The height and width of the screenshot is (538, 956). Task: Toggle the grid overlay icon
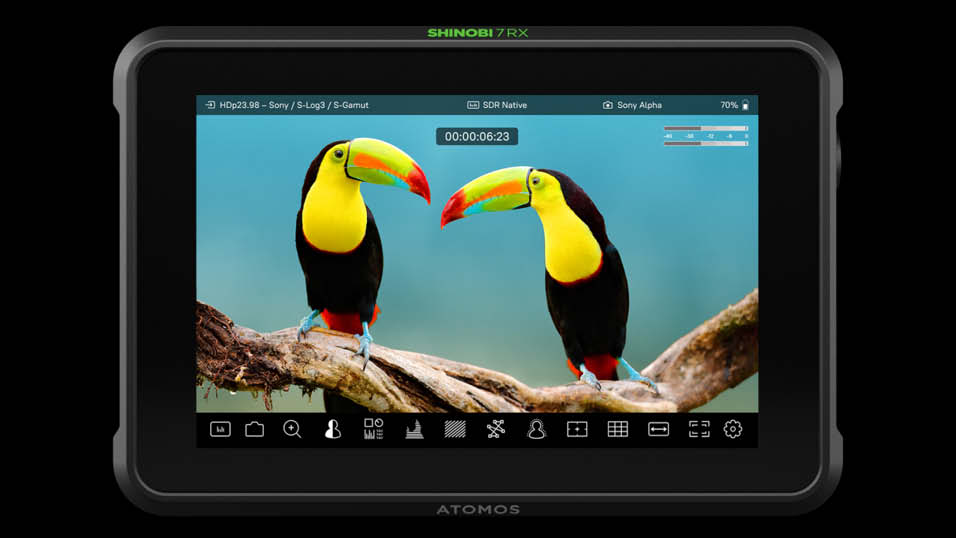pos(618,429)
